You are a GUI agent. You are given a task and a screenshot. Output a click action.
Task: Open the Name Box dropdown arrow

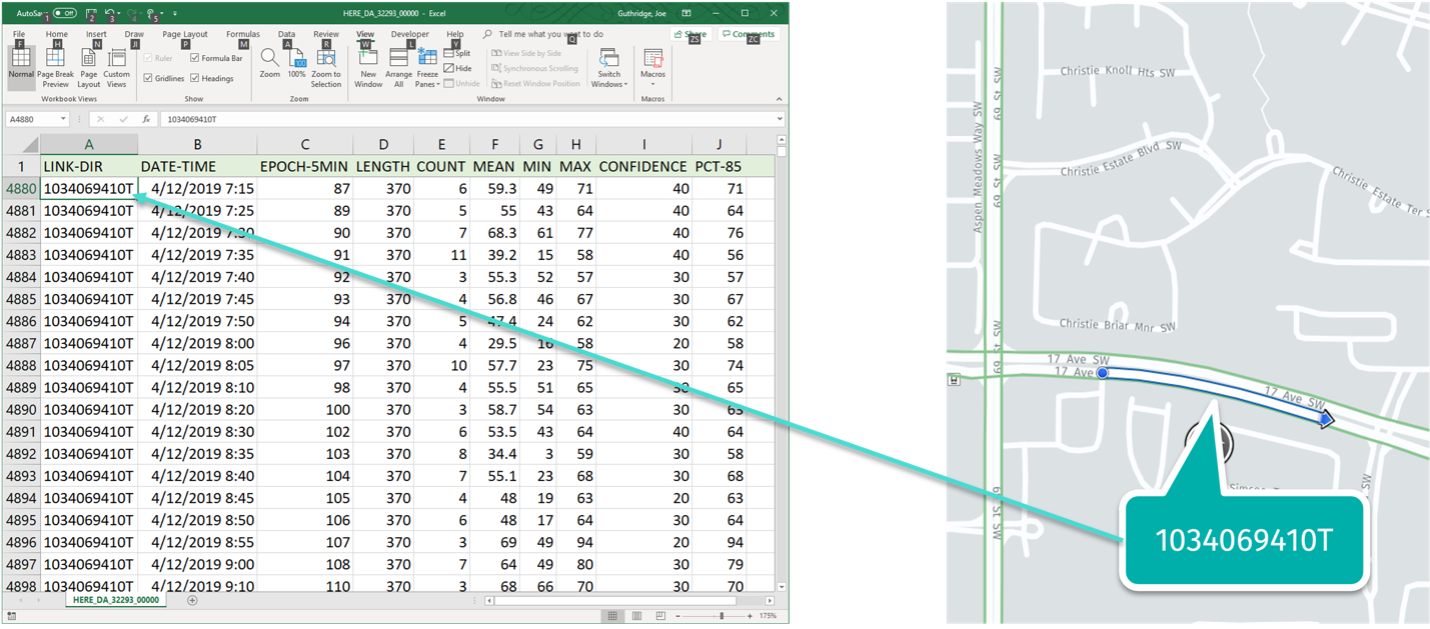(63, 119)
